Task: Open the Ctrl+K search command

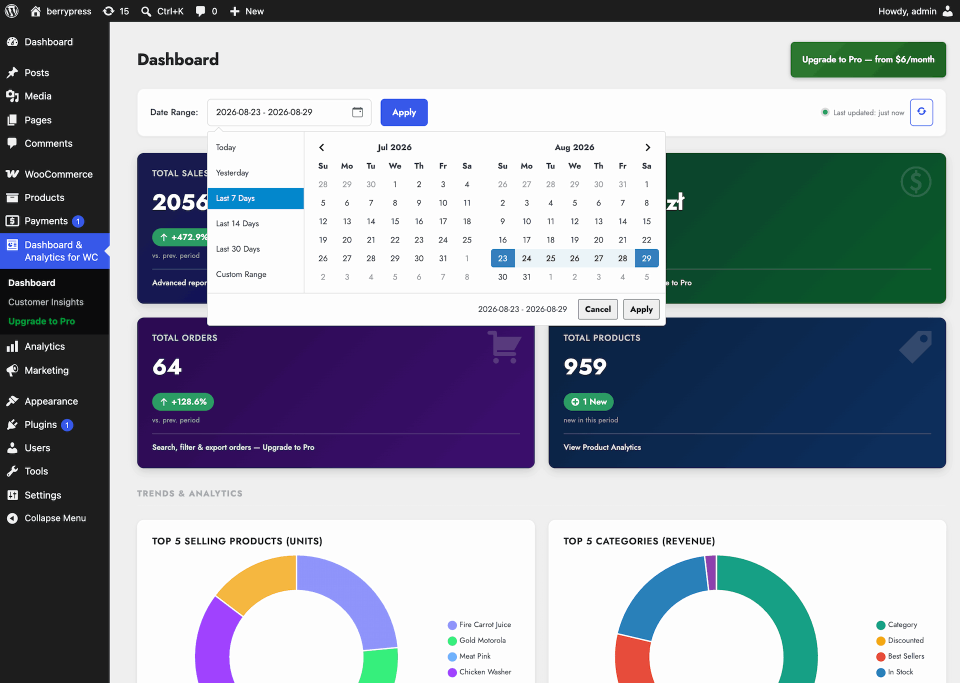Action: (162, 11)
